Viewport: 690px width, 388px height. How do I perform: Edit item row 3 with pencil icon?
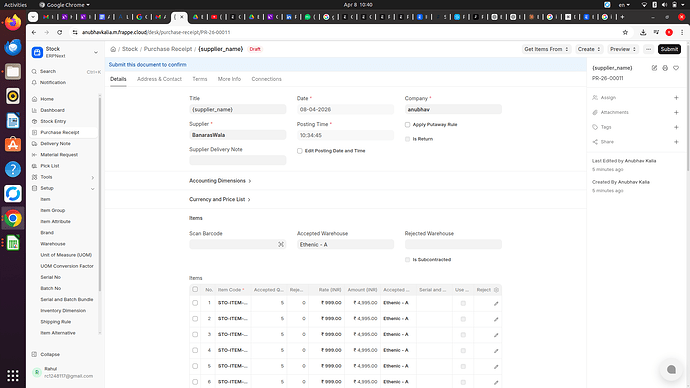(x=496, y=335)
